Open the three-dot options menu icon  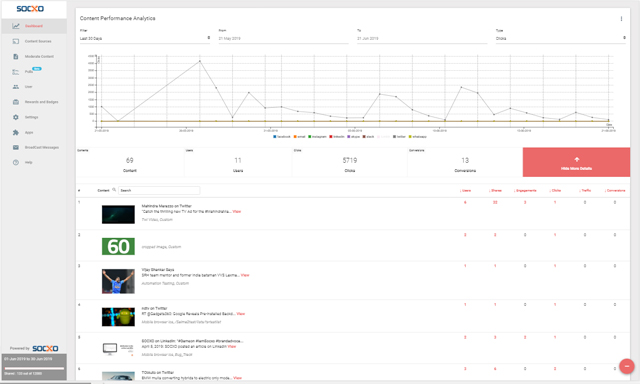(x=621, y=19)
